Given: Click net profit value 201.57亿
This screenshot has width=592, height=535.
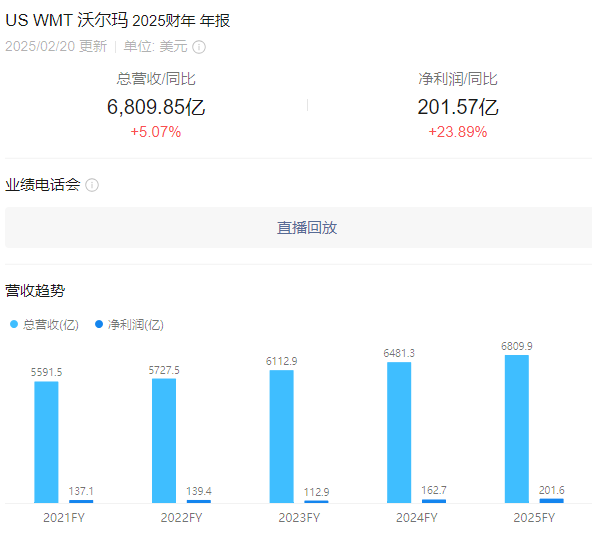Looking at the screenshot, I should (x=458, y=107).
